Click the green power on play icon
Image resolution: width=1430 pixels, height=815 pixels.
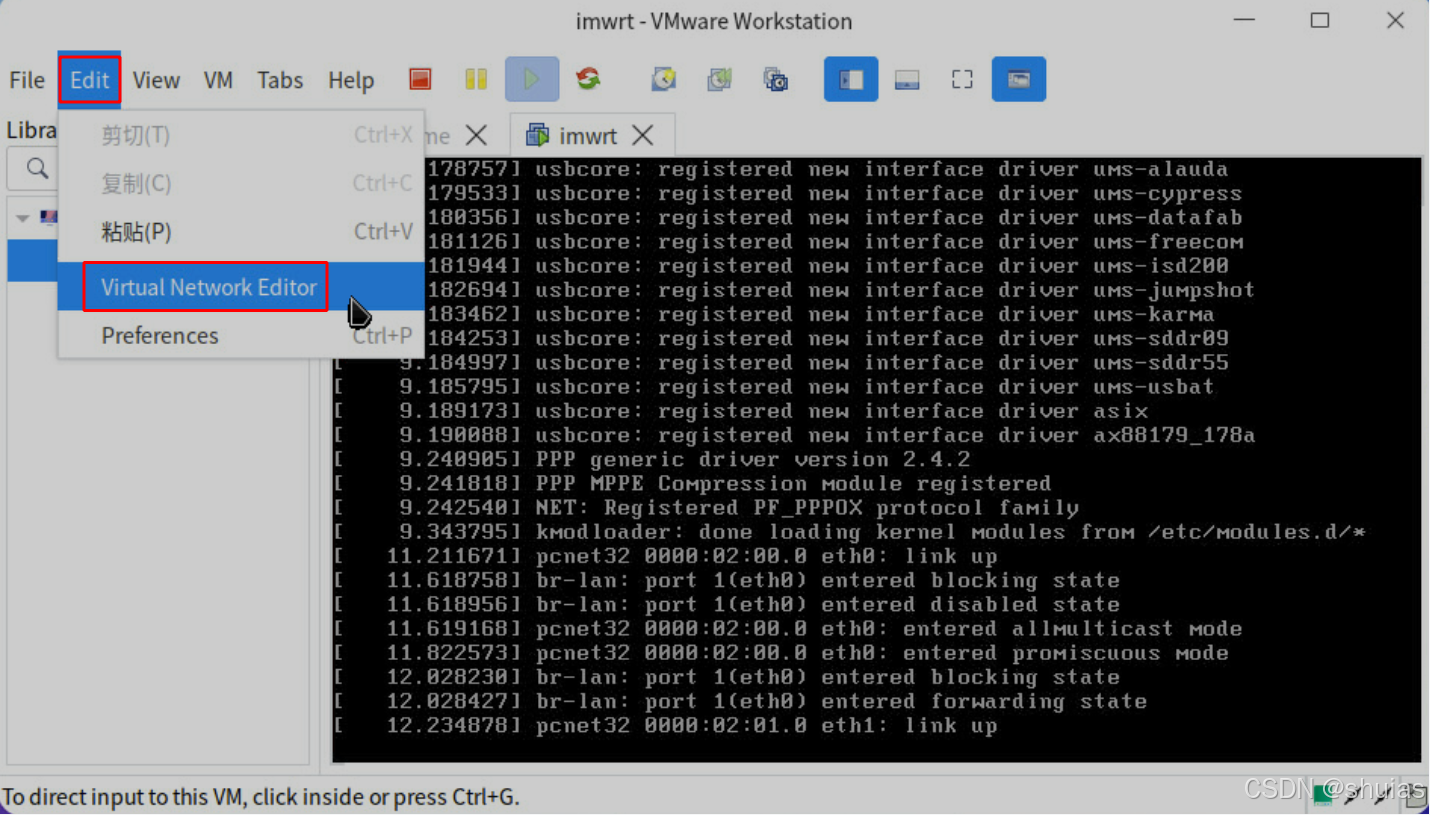(531, 79)
